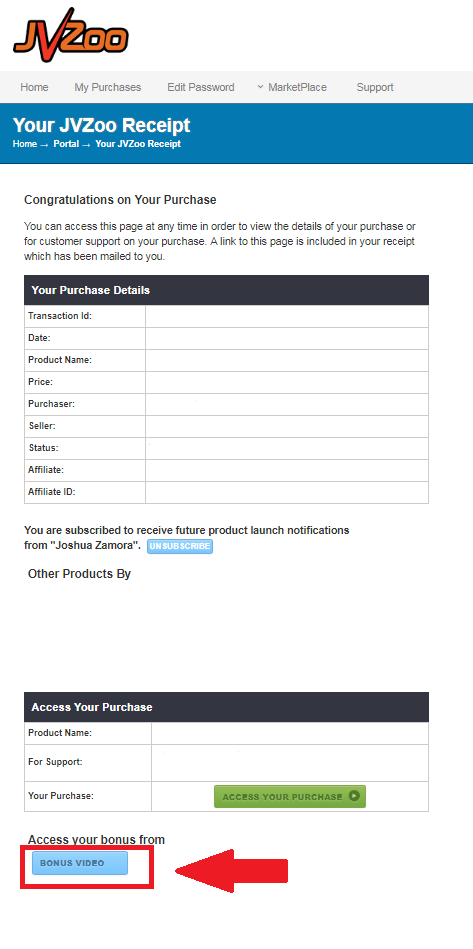
Task: Click Your JVZoo Receipt breadcrumb
Action: click(138, 144)
